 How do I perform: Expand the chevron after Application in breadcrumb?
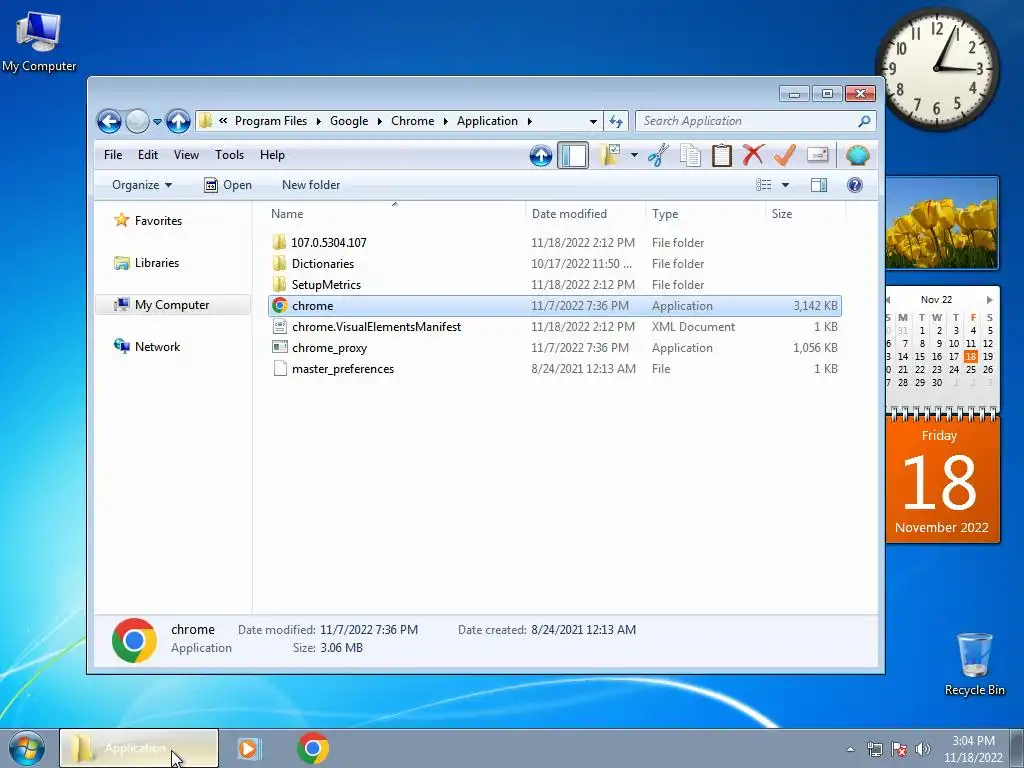pos(530,121)
